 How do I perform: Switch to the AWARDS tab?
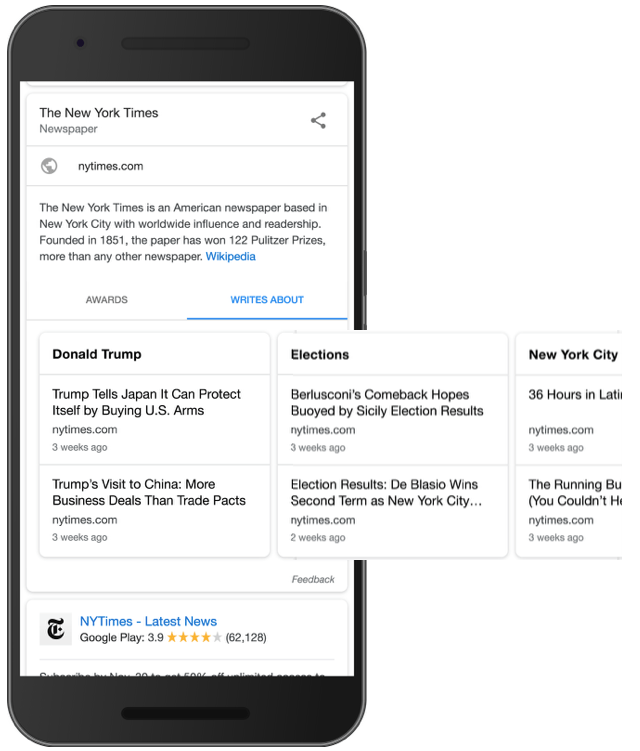coord(106,300)
